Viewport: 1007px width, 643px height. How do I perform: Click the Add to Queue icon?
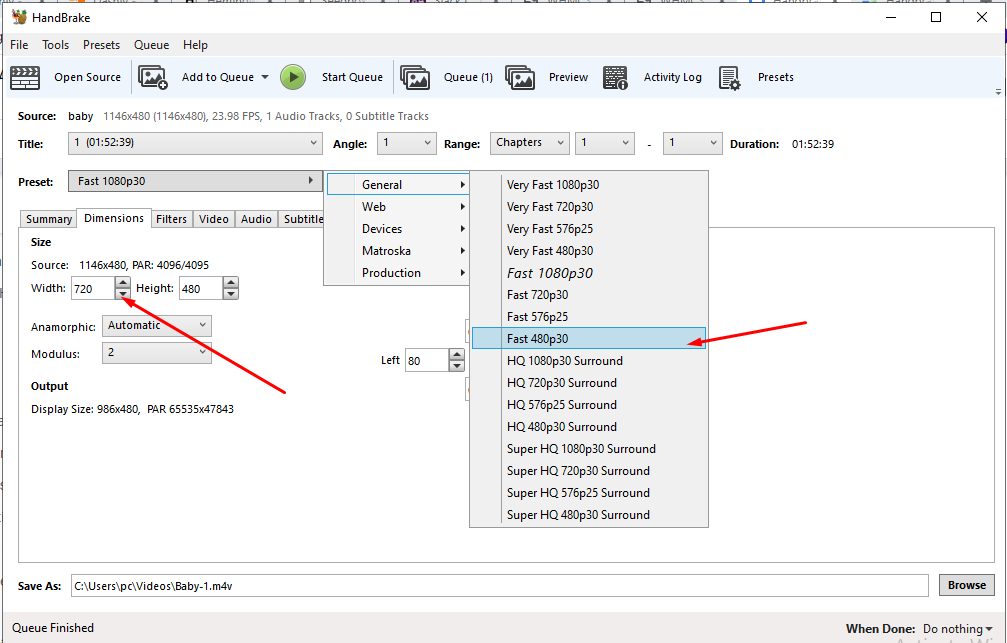(153, 78)
